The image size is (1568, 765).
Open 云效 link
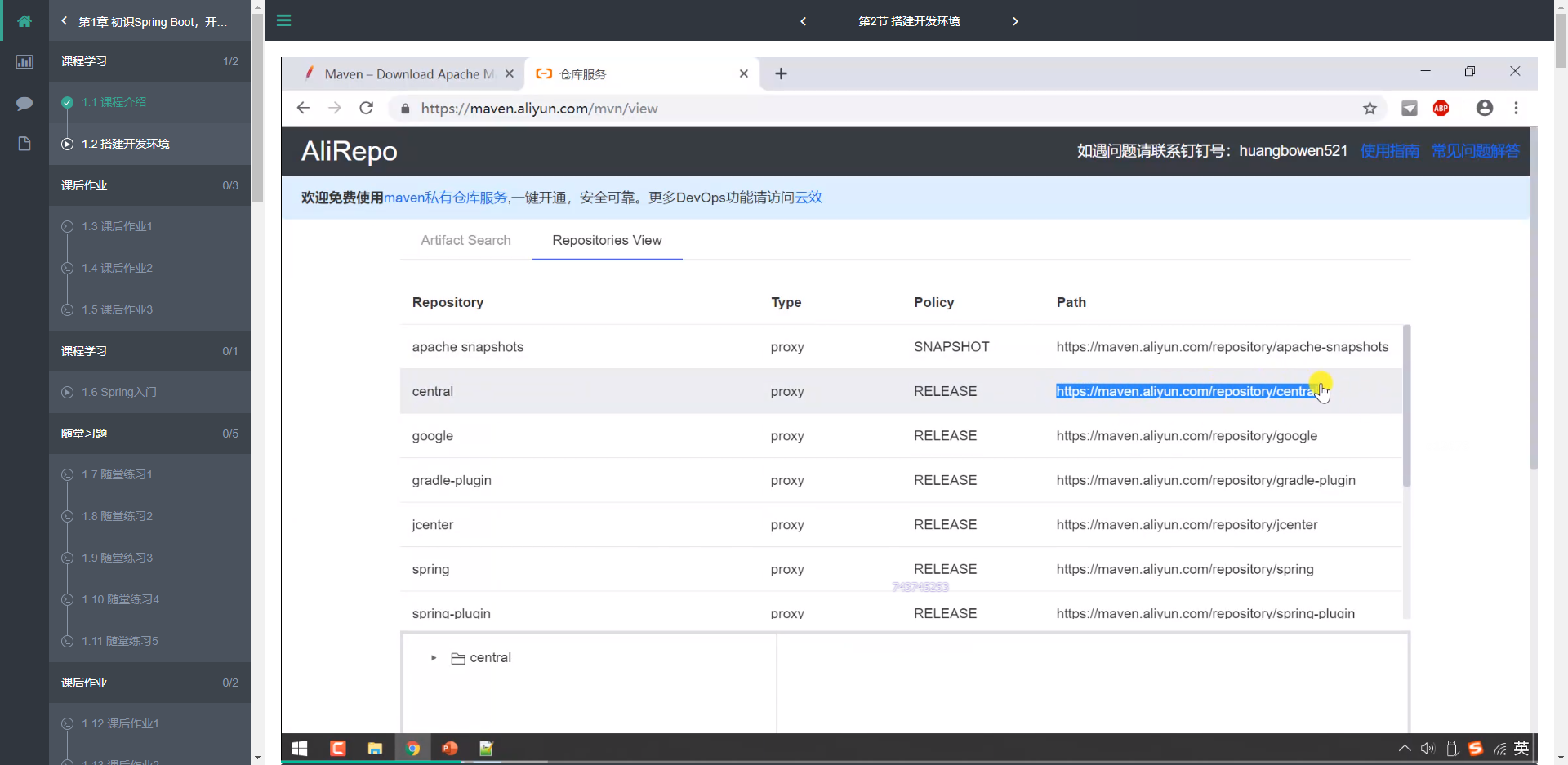[808, 198]
